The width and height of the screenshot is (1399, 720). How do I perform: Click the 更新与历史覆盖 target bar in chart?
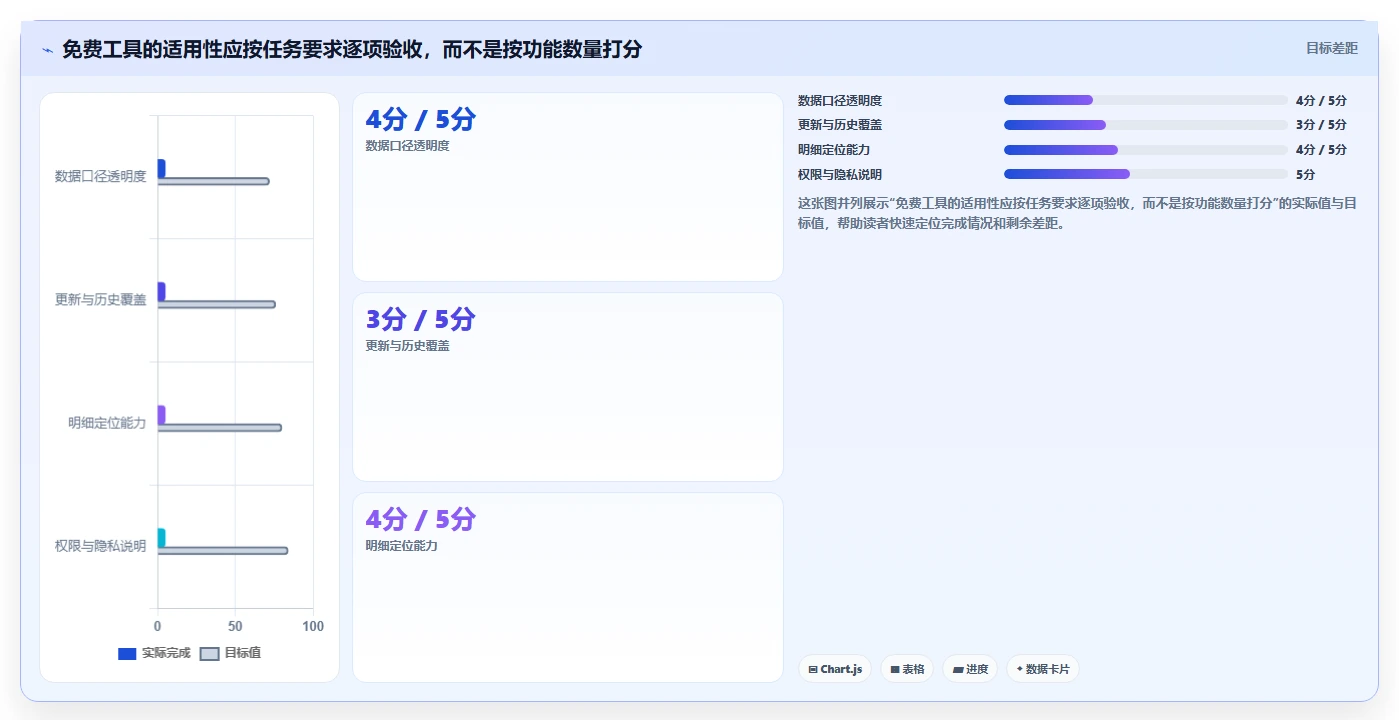pyautogui.click(x=216, y=304)
